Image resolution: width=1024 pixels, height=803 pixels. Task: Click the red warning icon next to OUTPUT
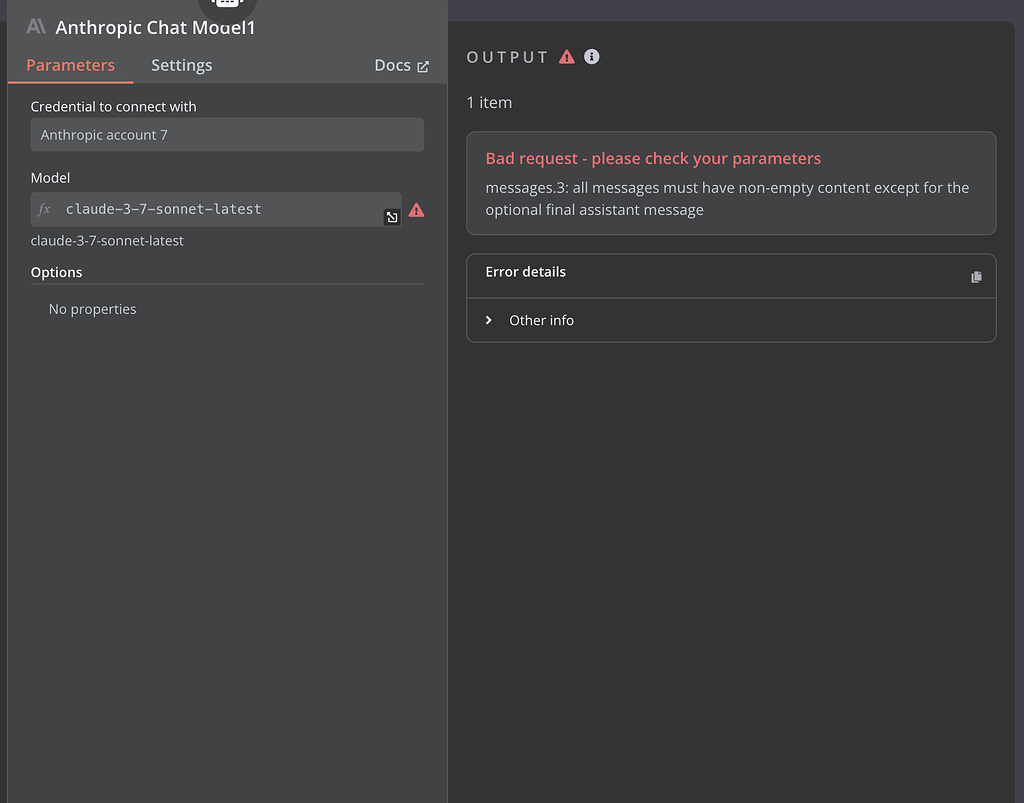point(566,57)
